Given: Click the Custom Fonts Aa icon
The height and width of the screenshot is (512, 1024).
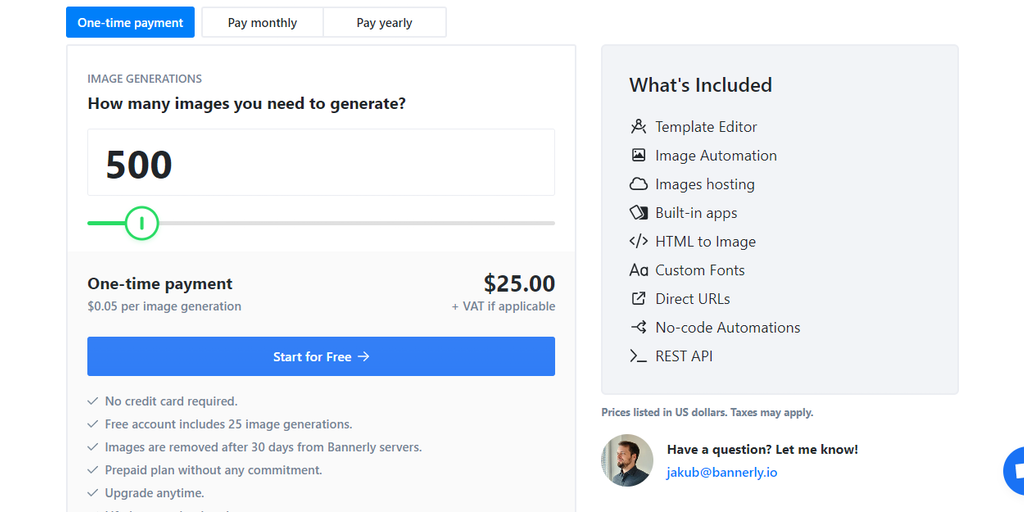Looking at the screenshot, I should pyautogui.click(x=638, y=270).
